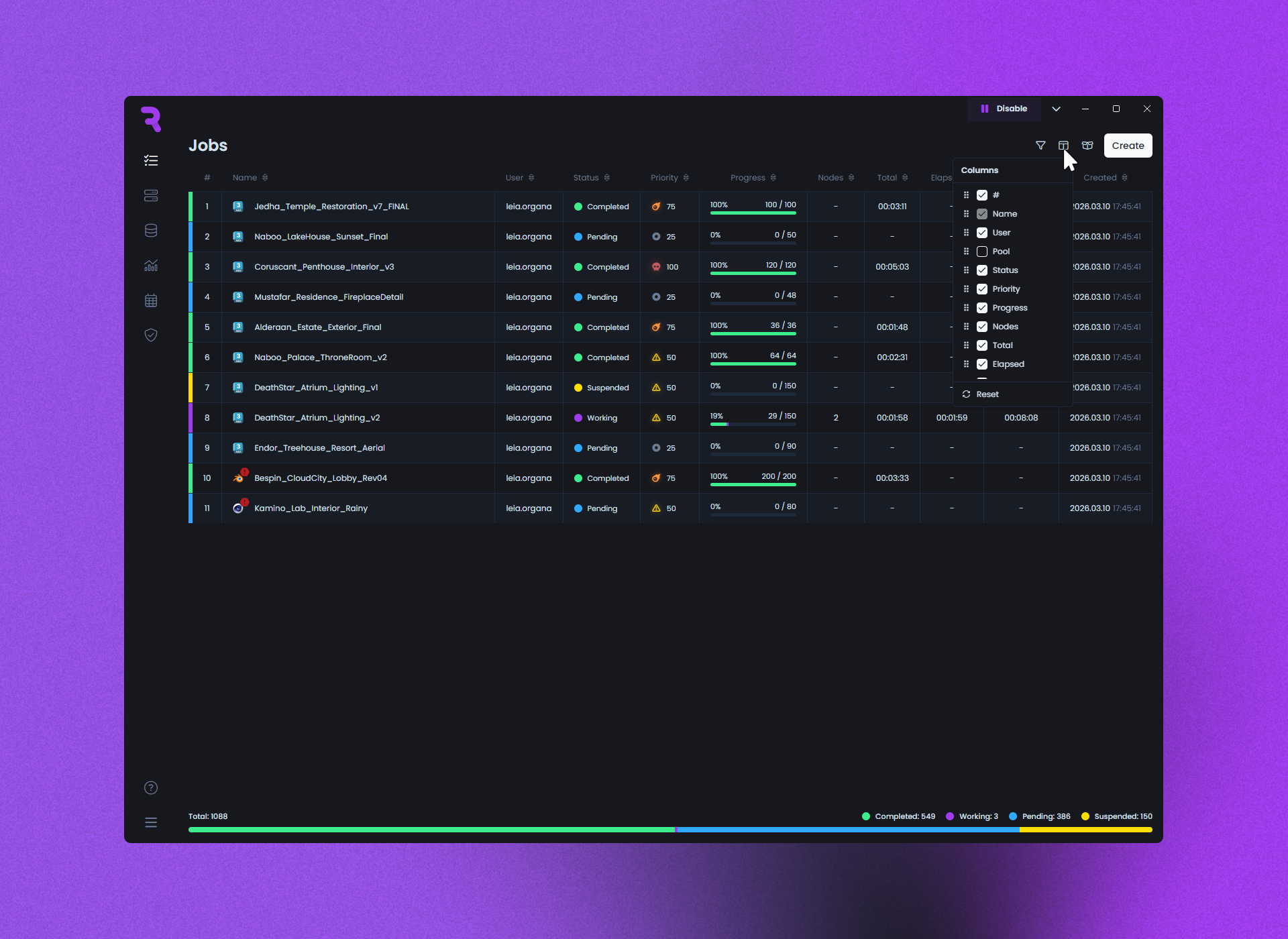Toggle the columns layout icon
1288x939 pixels.
(1063, 146)
